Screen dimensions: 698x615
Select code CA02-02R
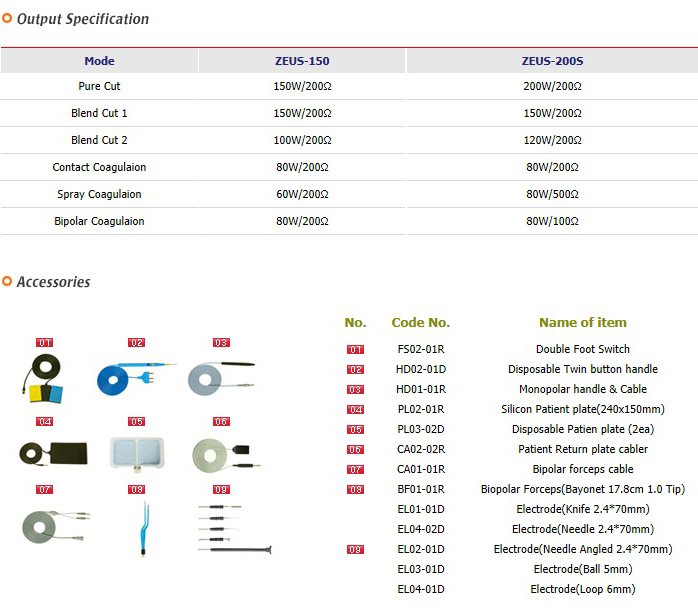(421, 449)
